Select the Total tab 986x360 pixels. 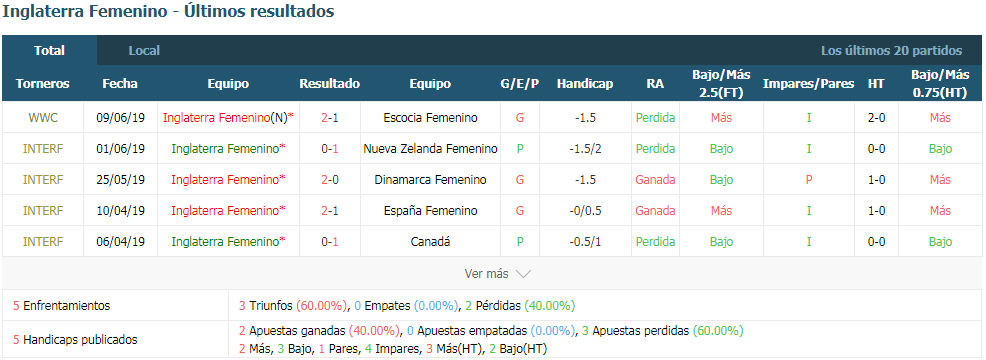[49, 50]
